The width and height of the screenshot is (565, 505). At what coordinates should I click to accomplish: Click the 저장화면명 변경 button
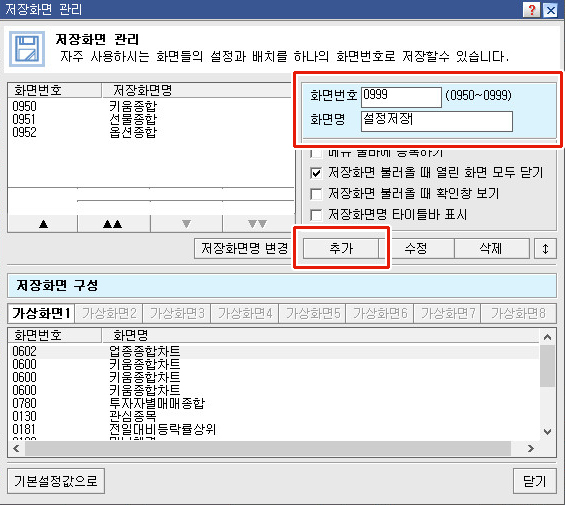[244, 248]
